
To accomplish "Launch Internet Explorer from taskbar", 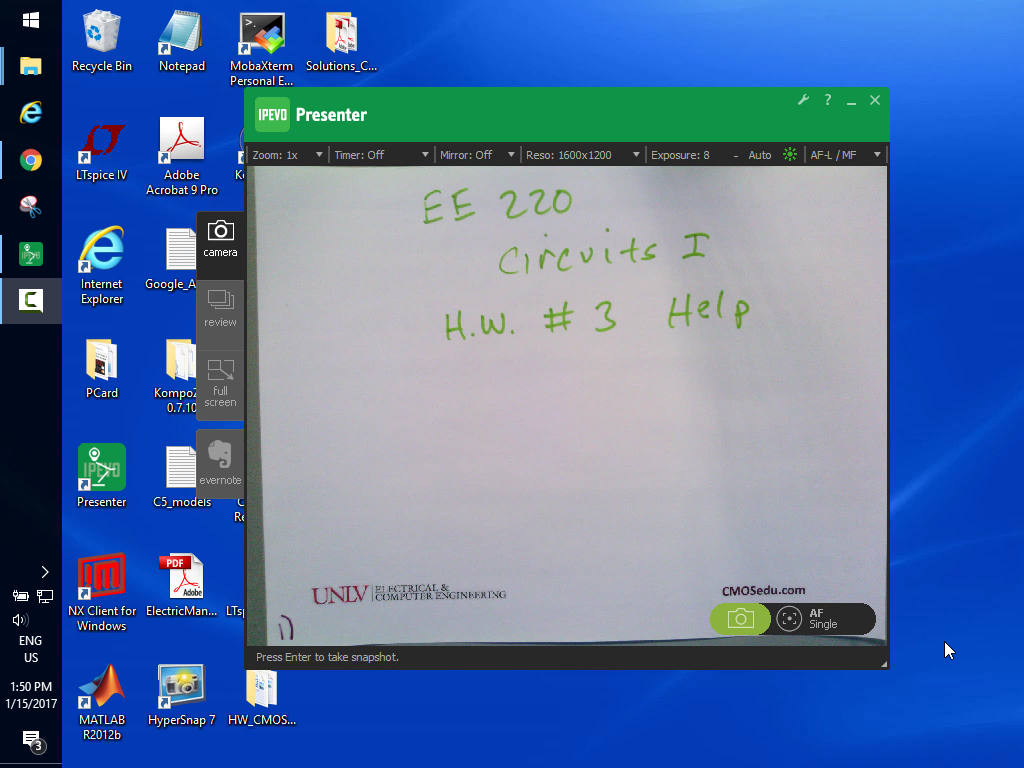I will [31, 113].
